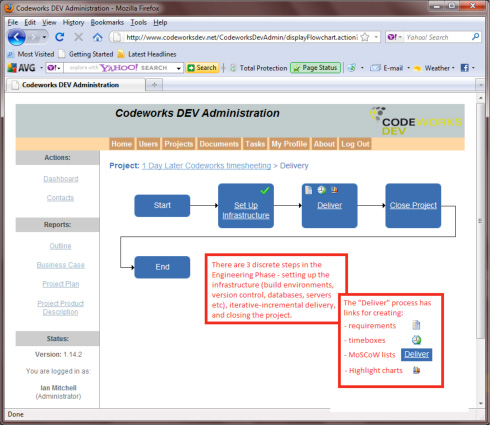Viewport: 493px width, 425px height.
Task: Go to the Users page
Action: [148, 144]
